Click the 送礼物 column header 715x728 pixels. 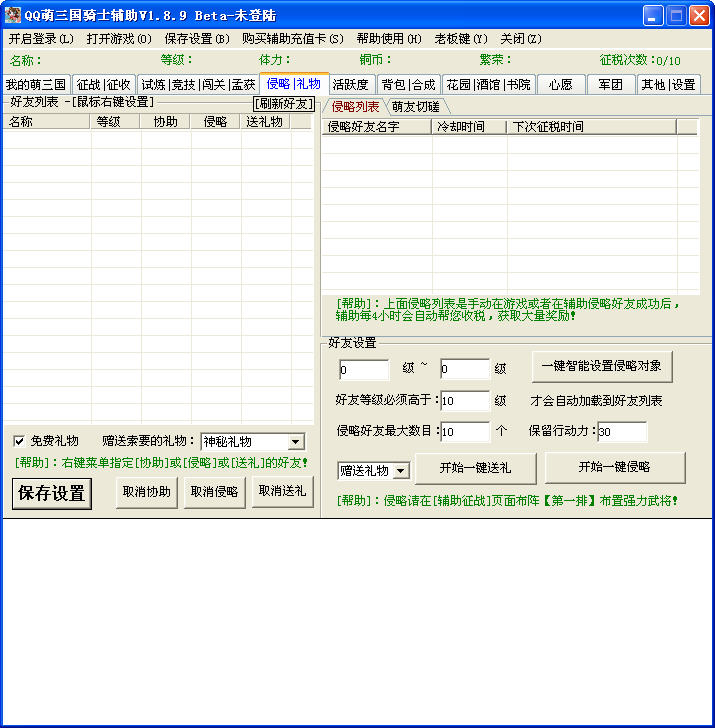pyautogui.click(x=265, y=122)
